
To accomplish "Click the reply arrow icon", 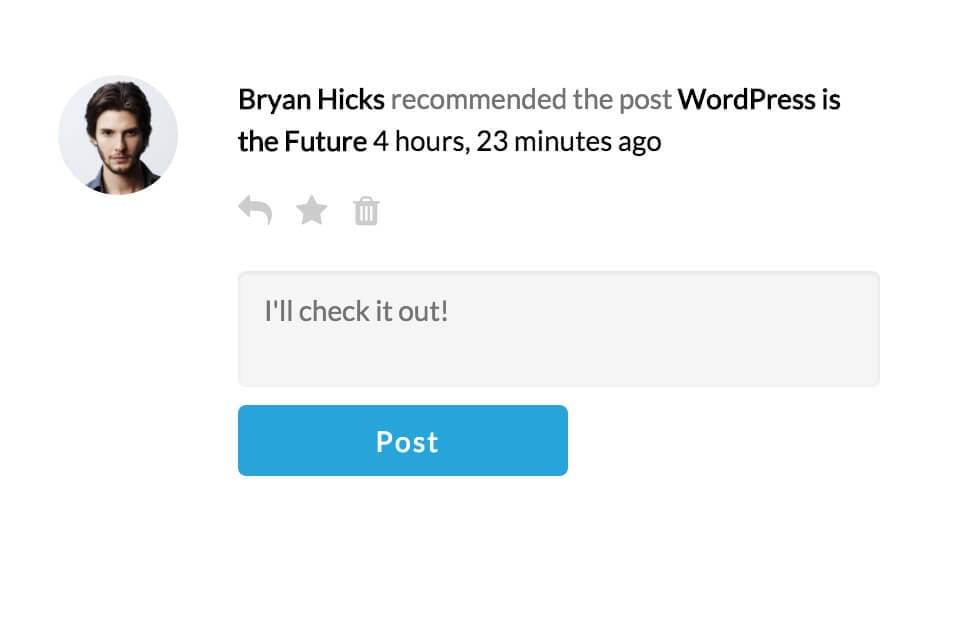I will [x=255, y=210].
